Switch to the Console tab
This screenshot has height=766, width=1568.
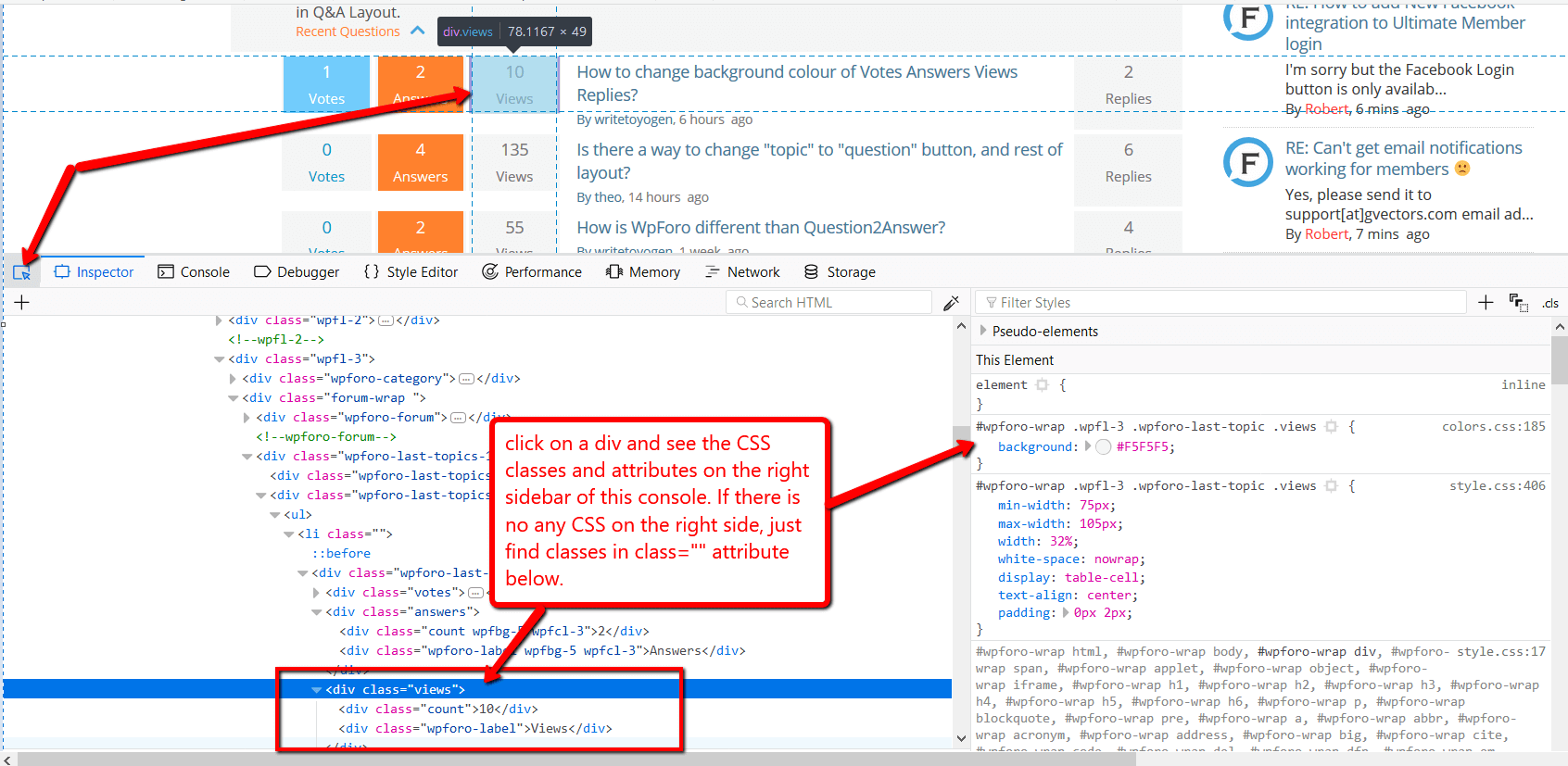(194, 272)
